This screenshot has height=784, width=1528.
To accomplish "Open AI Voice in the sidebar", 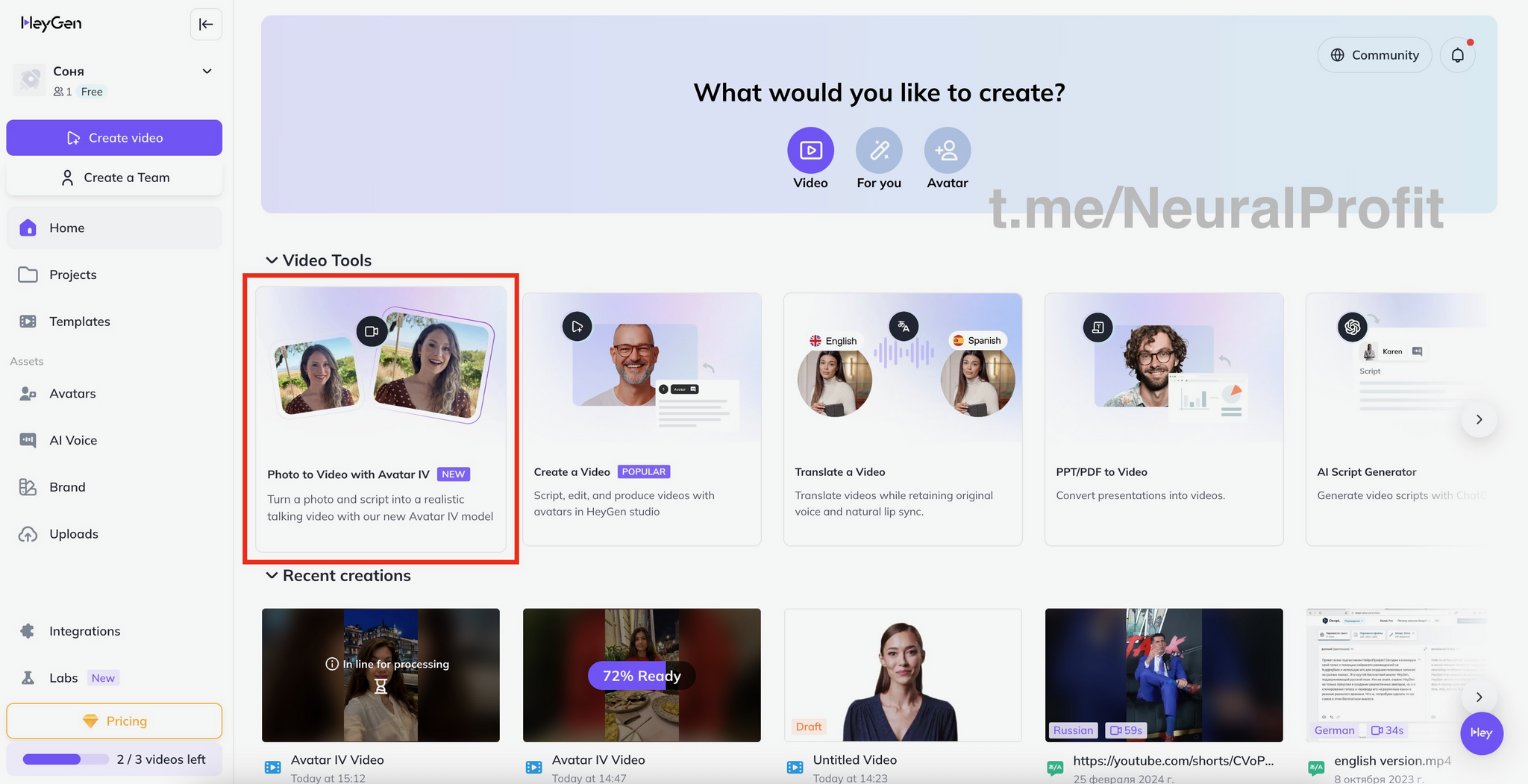I will click(114, 440).
